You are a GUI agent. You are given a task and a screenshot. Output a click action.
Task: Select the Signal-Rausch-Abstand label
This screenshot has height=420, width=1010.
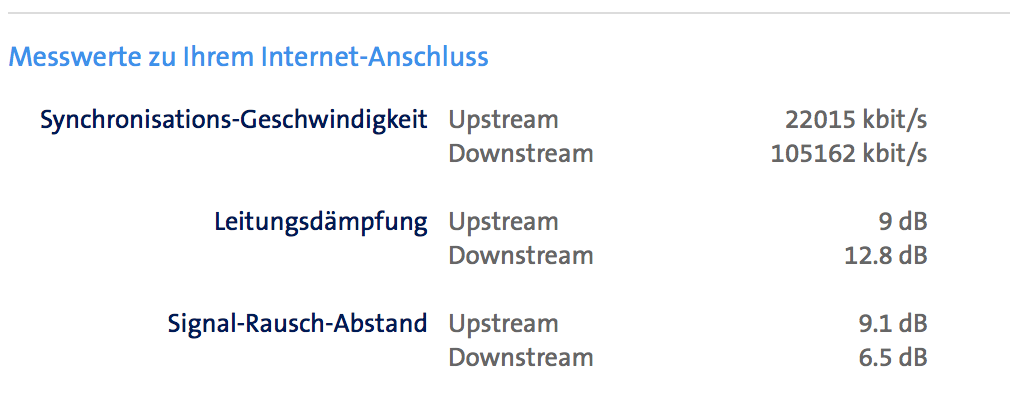tap(297, 324)
